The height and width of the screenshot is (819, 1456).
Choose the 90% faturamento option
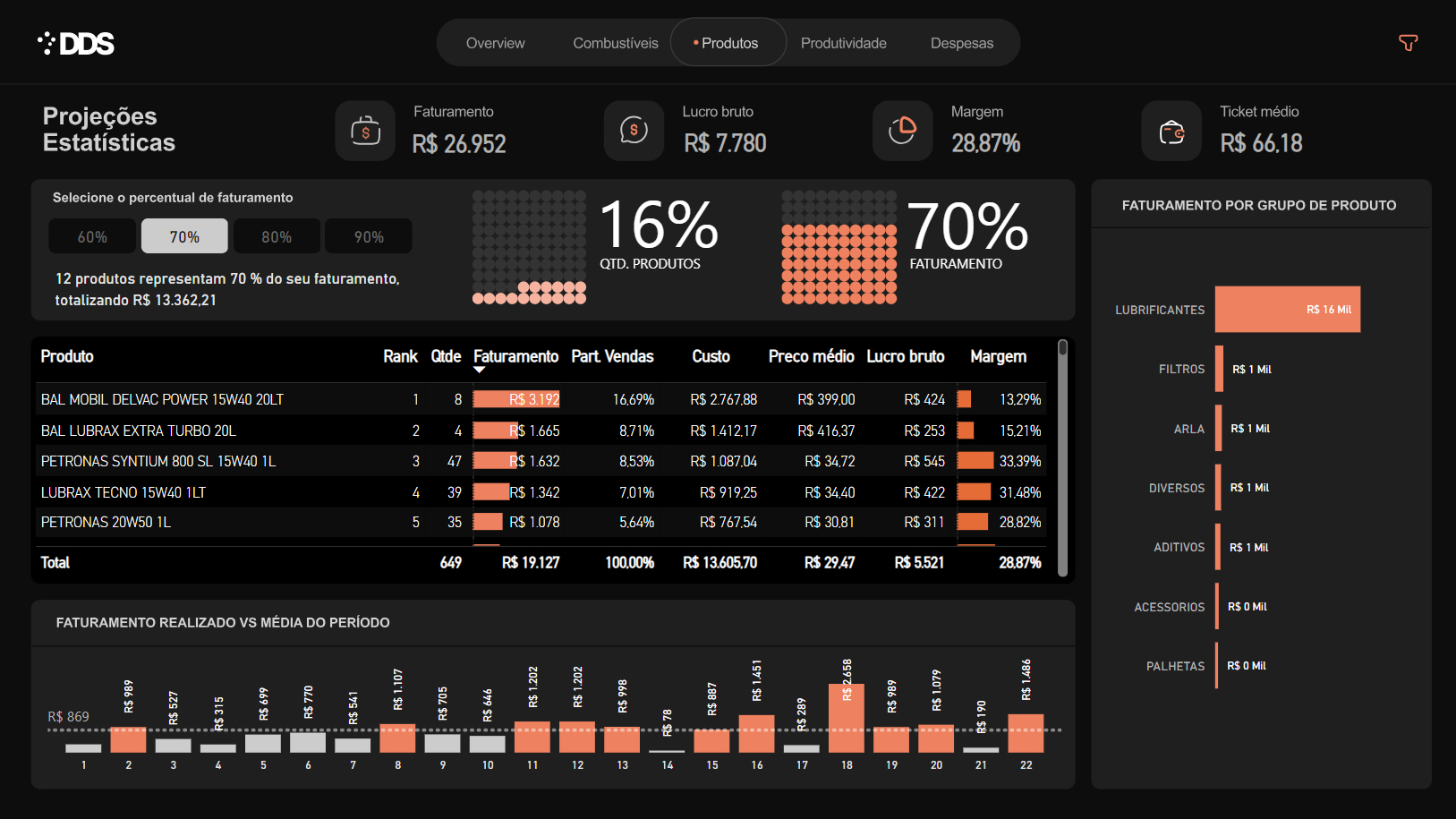click(369, 236)
